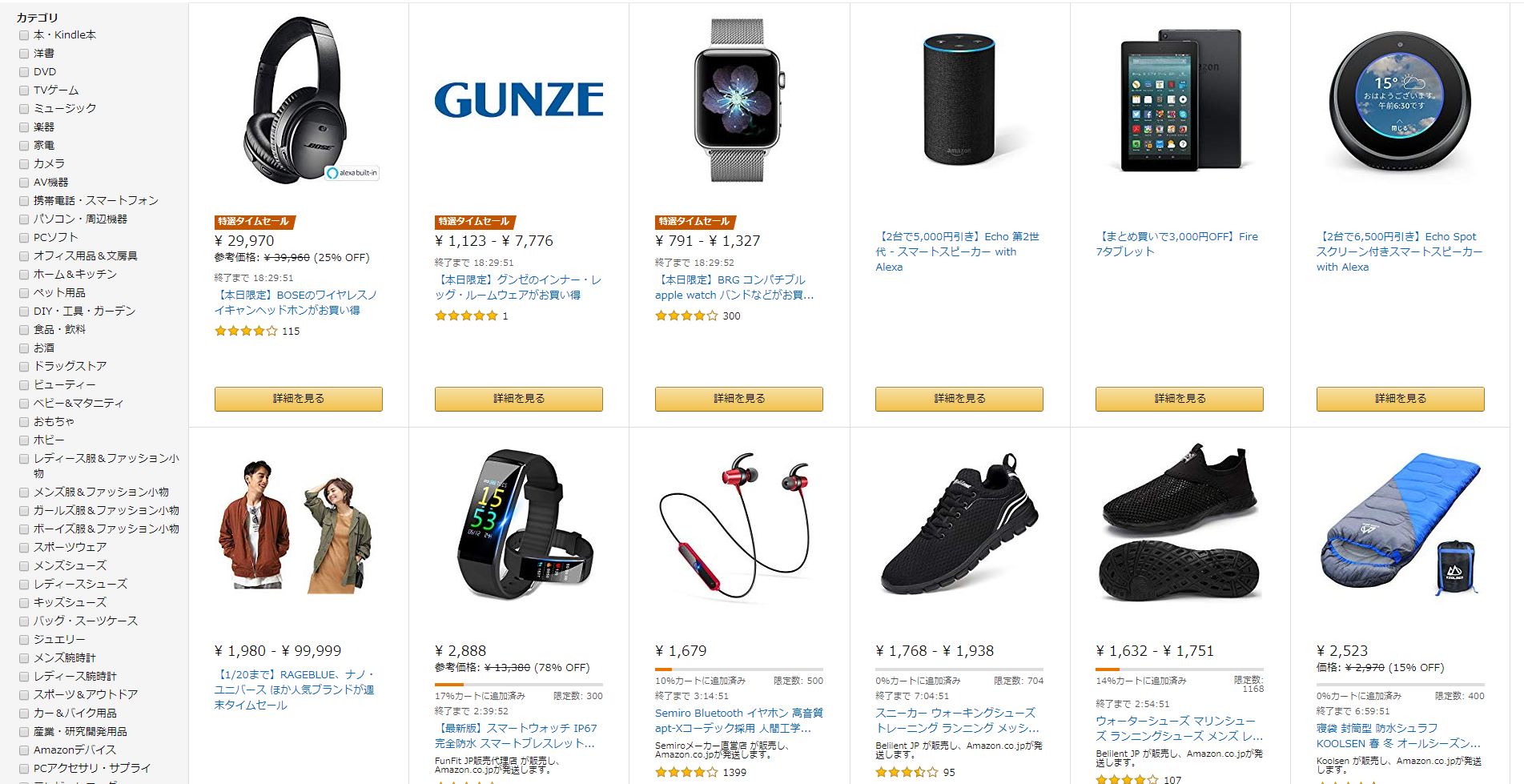Tick the カメラ category checkbox
1524x784 pixels.
[24, 164]
